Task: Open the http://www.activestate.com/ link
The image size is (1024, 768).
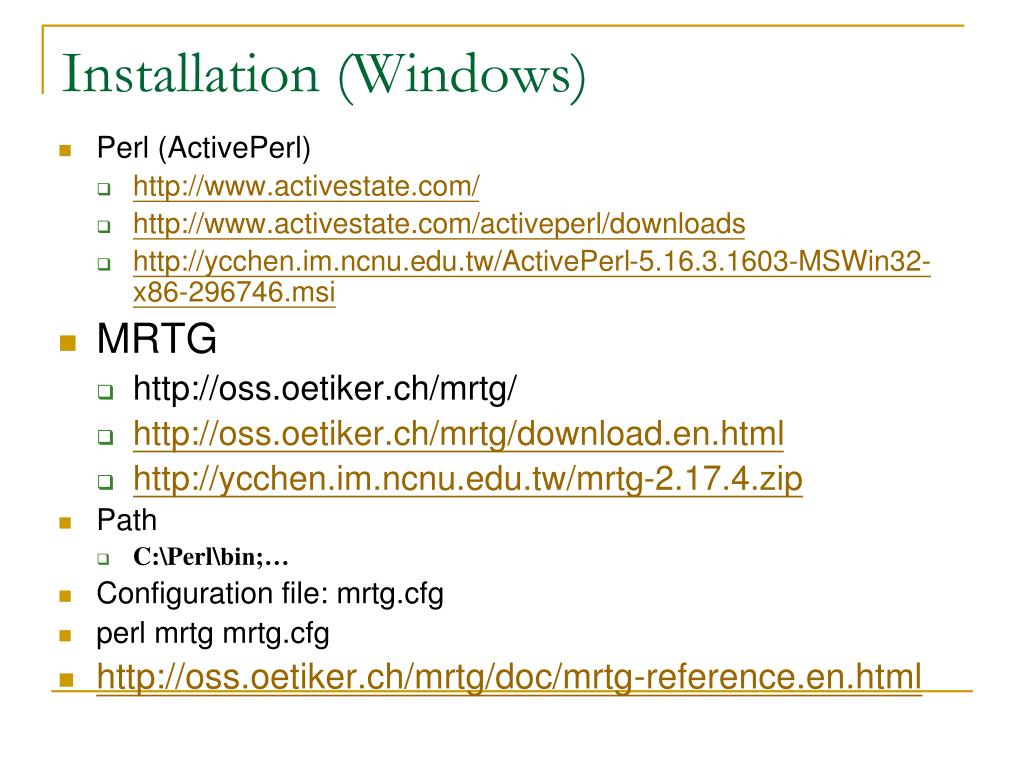Action: [306, 187]
